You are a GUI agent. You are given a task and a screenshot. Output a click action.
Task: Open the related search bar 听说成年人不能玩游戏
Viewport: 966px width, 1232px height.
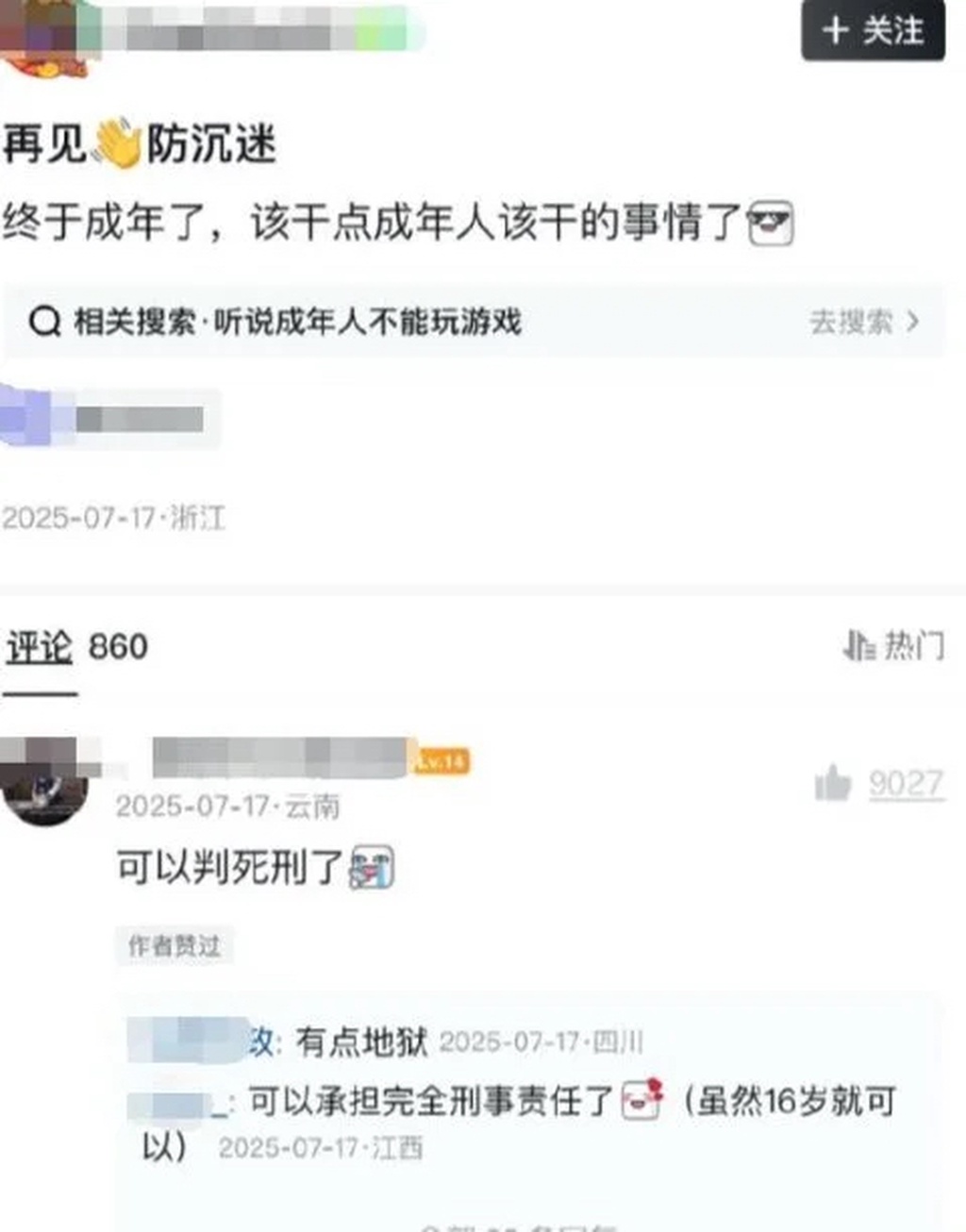[x=473, y=322]
